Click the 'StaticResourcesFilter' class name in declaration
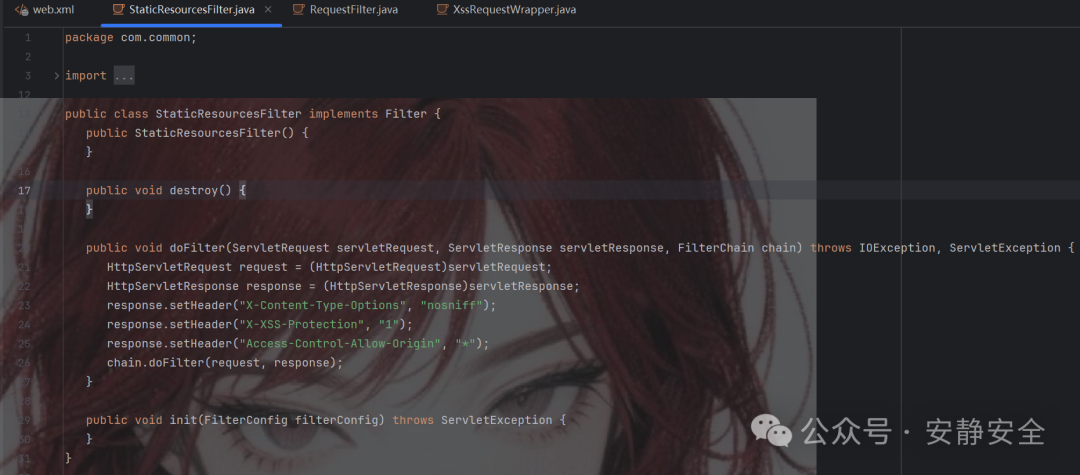Screen dimensions: 1080x475 pyautogui.click(x=228, y=114)
